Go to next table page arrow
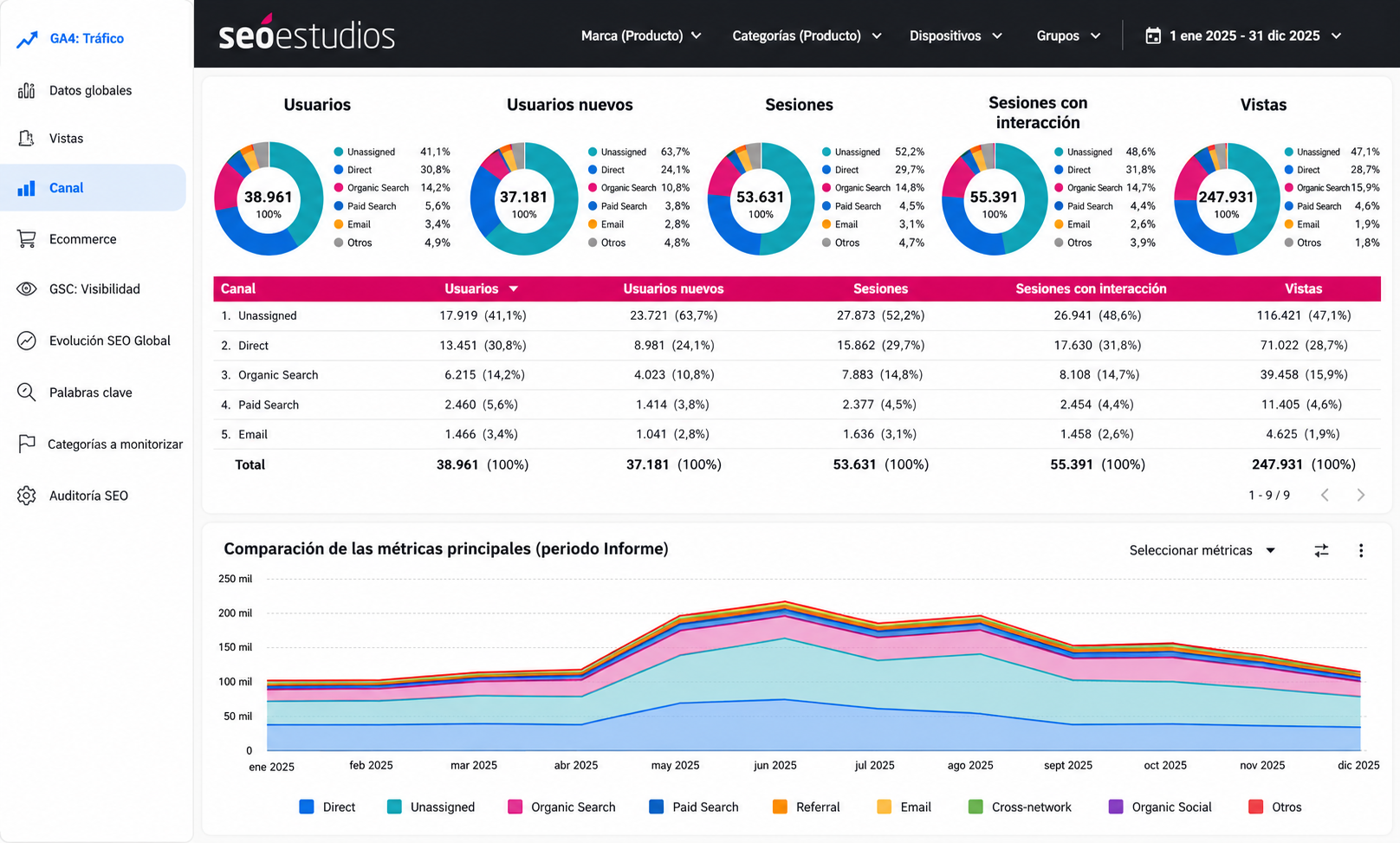Image resolution: width=1400 pixels, height=843 pixels. point(1361,495)
